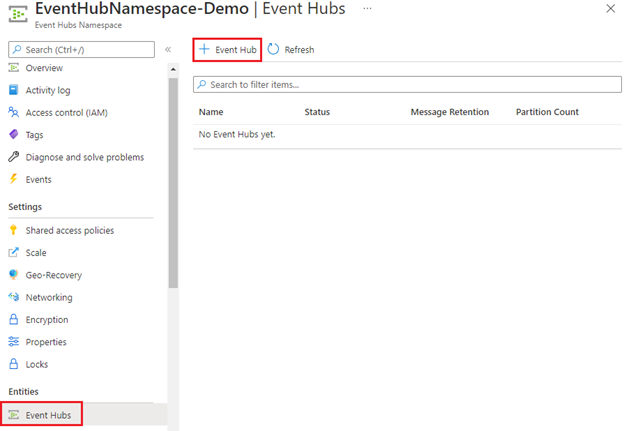Image resolution: width=624 pixels, height=431 pixels.
Task: Click the Event Hub add button label
Action: [x=236, y=50]
